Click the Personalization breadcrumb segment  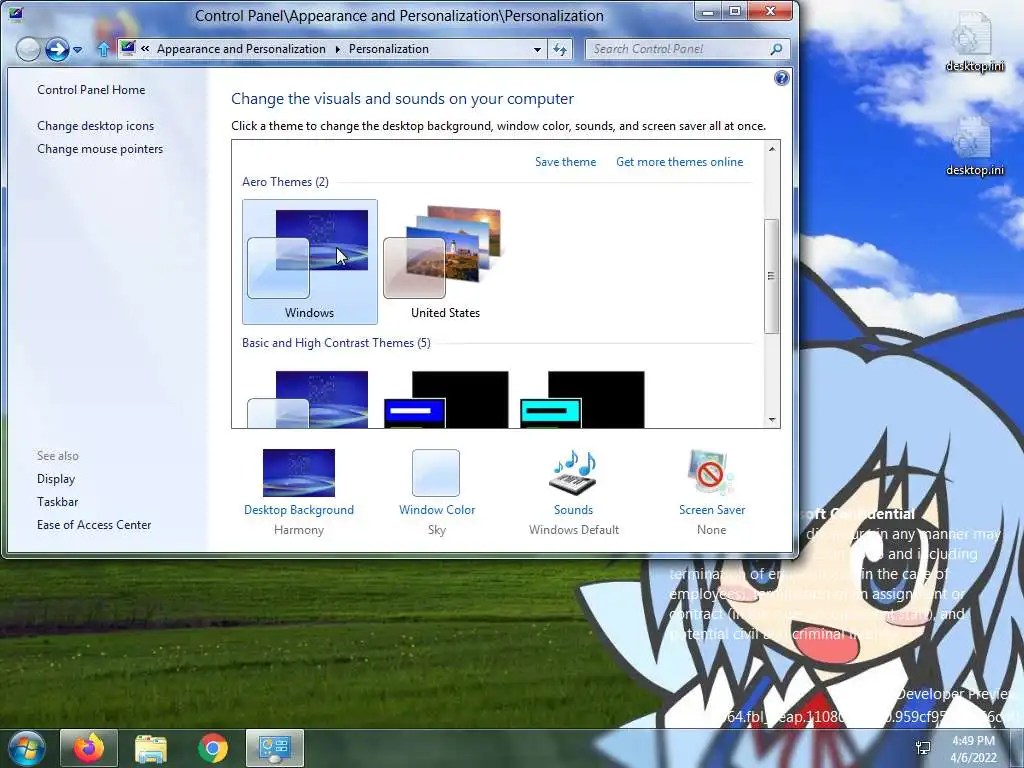tap(389, 49)
